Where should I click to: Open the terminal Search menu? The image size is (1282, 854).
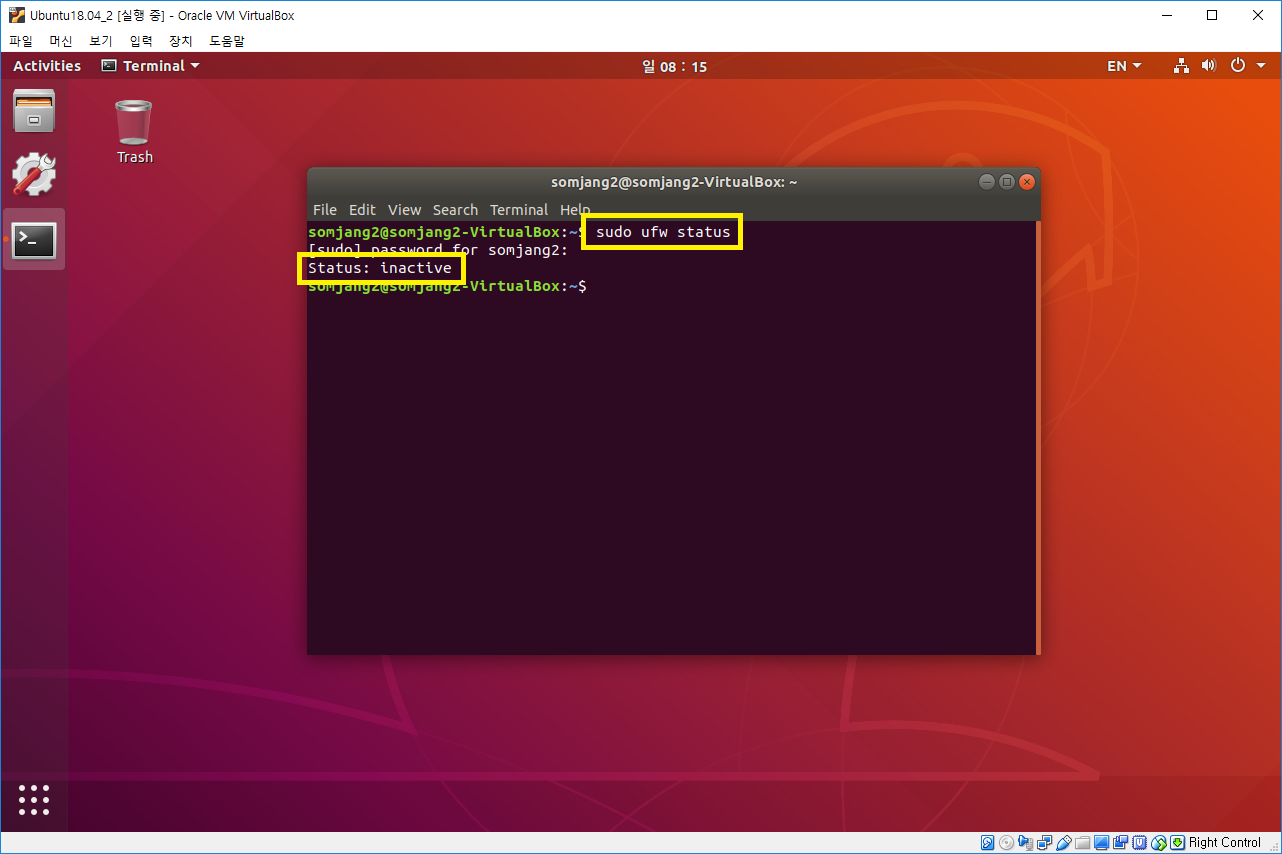coord(455,210)
